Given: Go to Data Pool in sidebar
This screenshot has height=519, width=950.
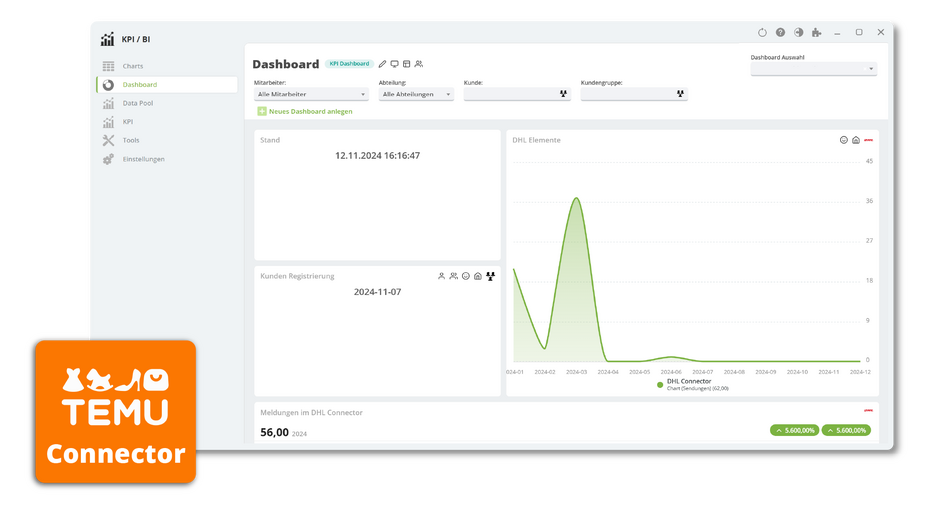Looking at the screenshot, I should [x=138, y=103].
